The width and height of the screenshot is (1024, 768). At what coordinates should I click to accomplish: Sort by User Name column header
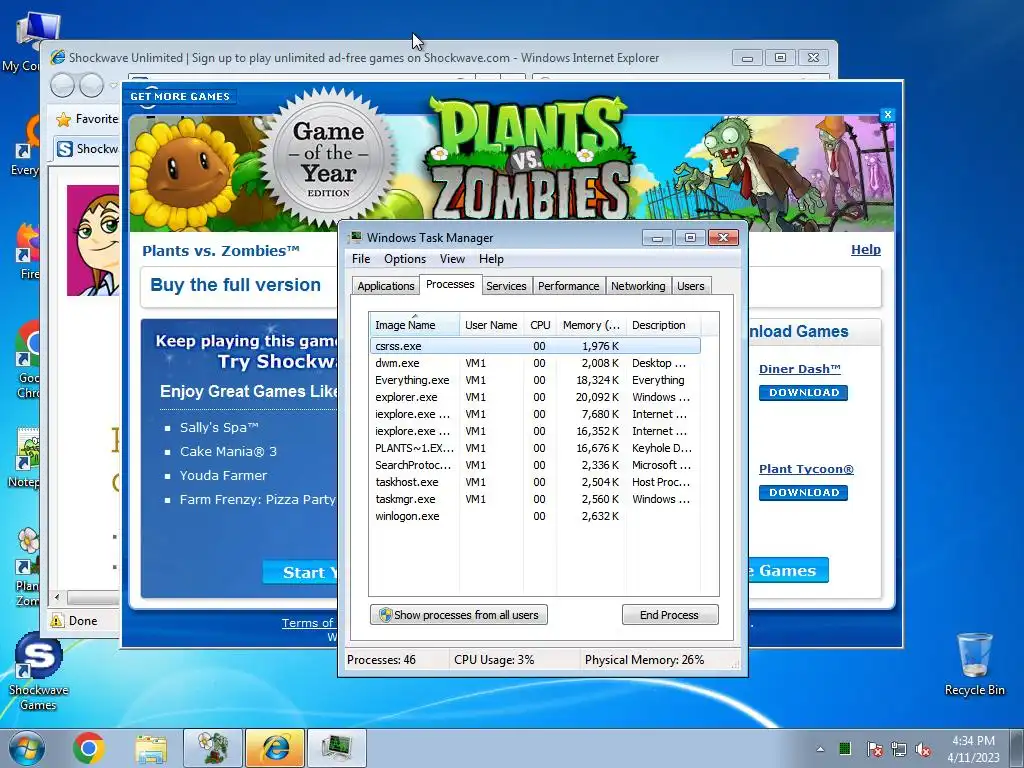[x=491, y=325]
